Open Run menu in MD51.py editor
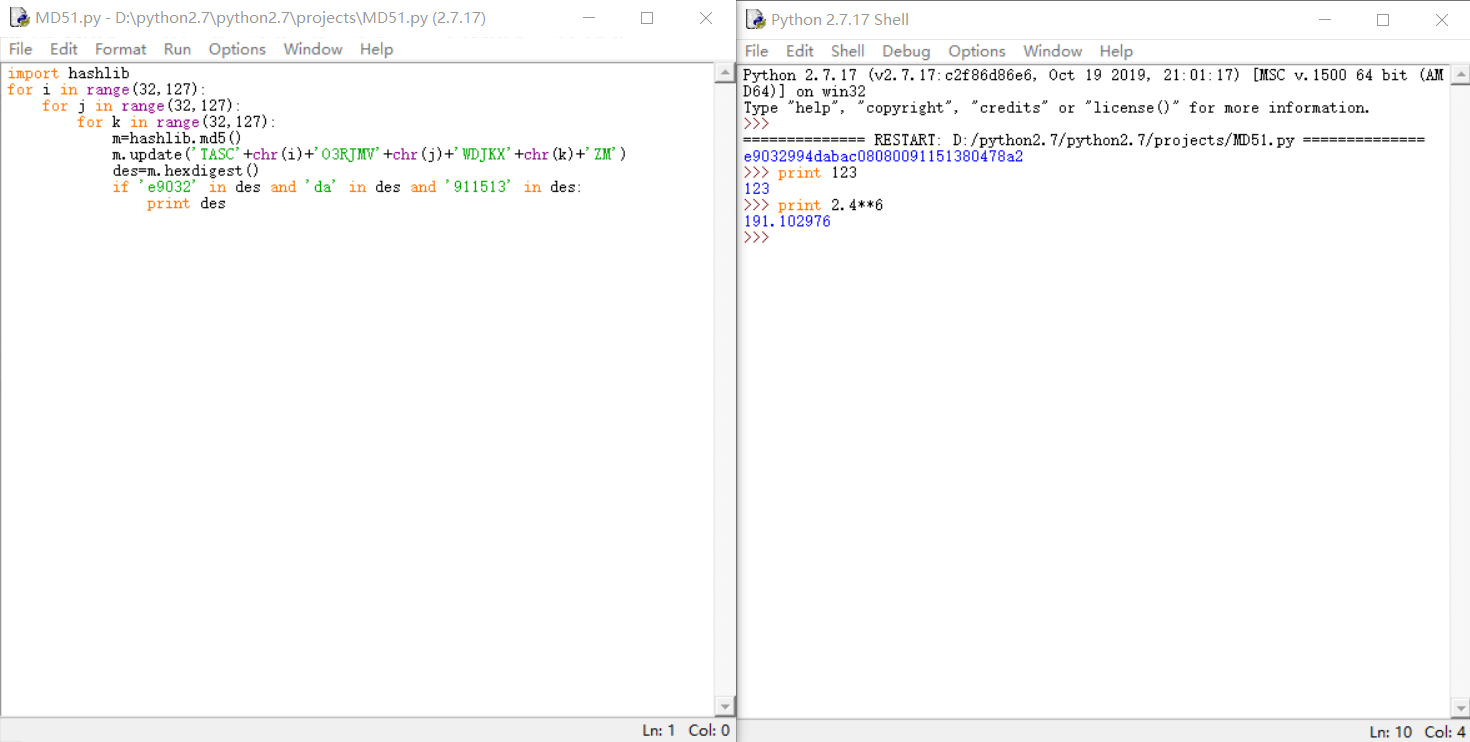 pyautogui.click(x=177, y=49)
